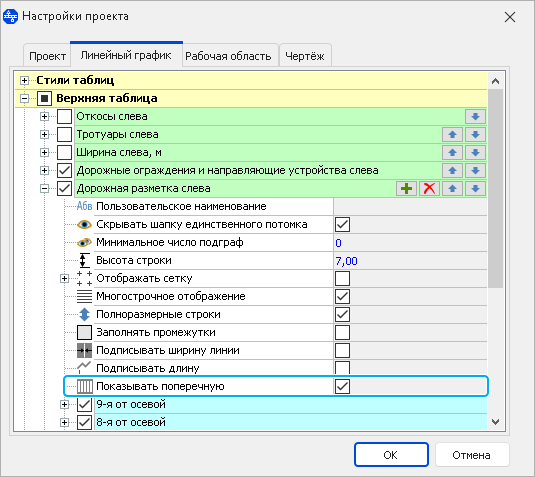Expand the Стили таблиц section
The width and height of the screenshot is (535, 477).
point(24,81)
